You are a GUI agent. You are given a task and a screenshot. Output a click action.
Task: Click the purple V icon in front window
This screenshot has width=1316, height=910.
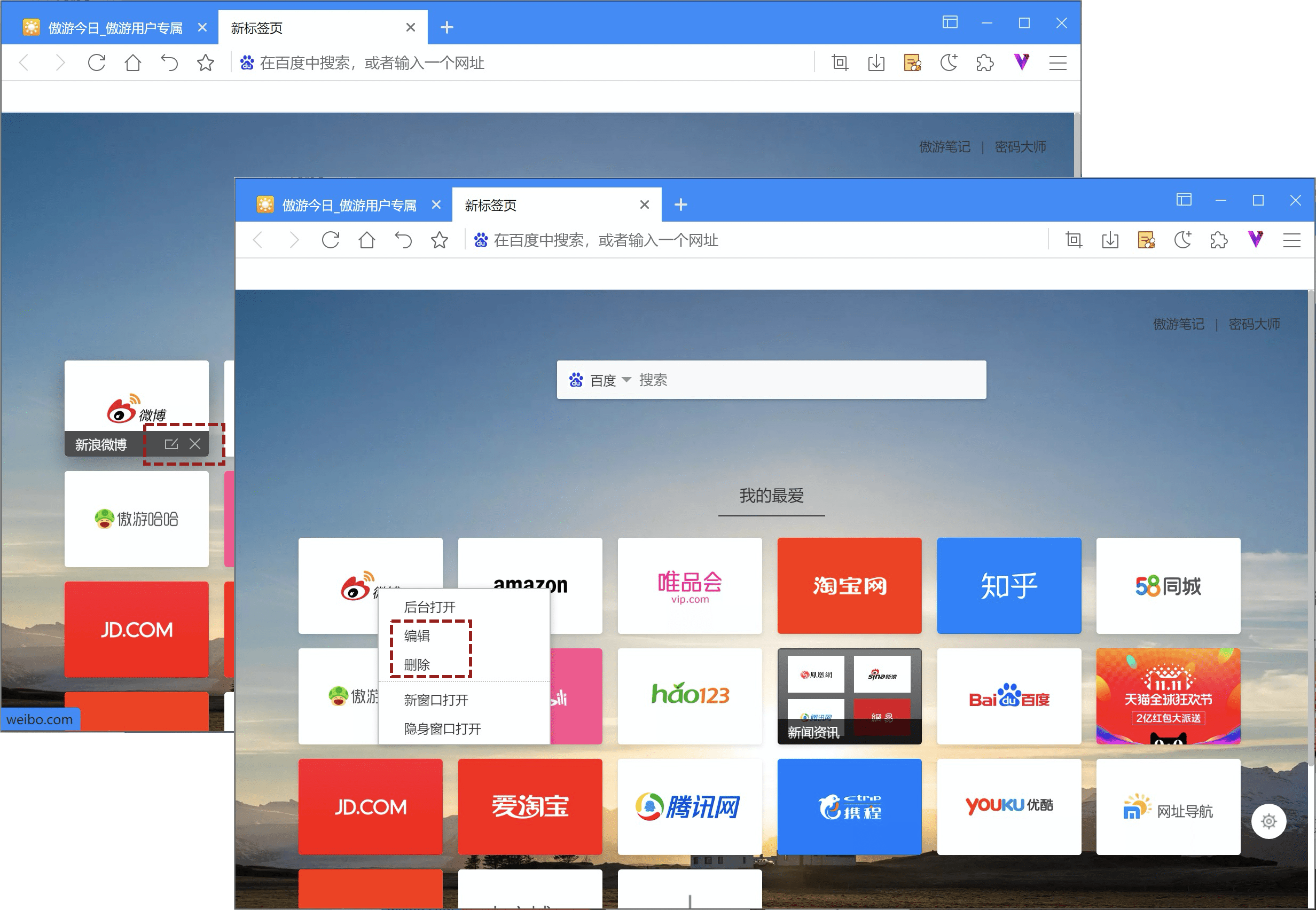[1255, 239]
